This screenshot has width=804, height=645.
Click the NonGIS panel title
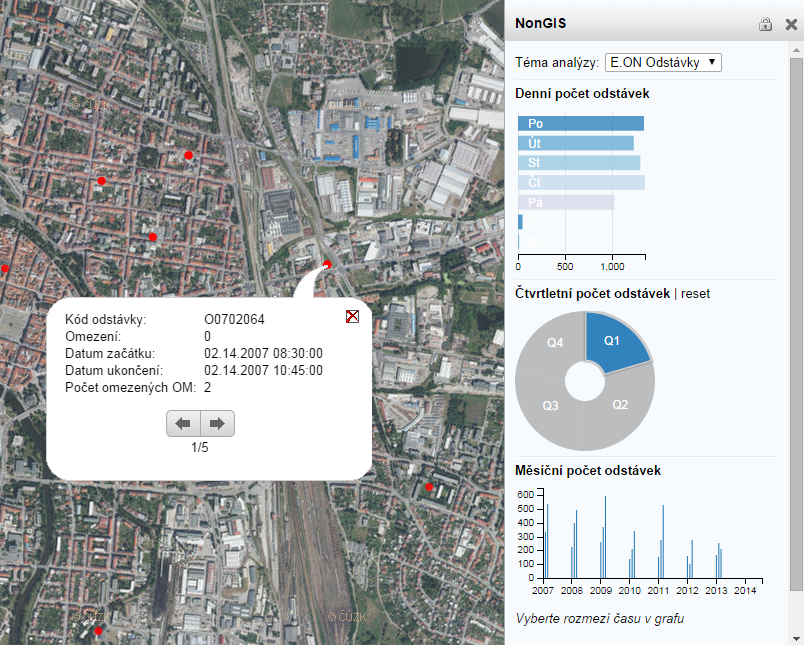pos(541,24)
